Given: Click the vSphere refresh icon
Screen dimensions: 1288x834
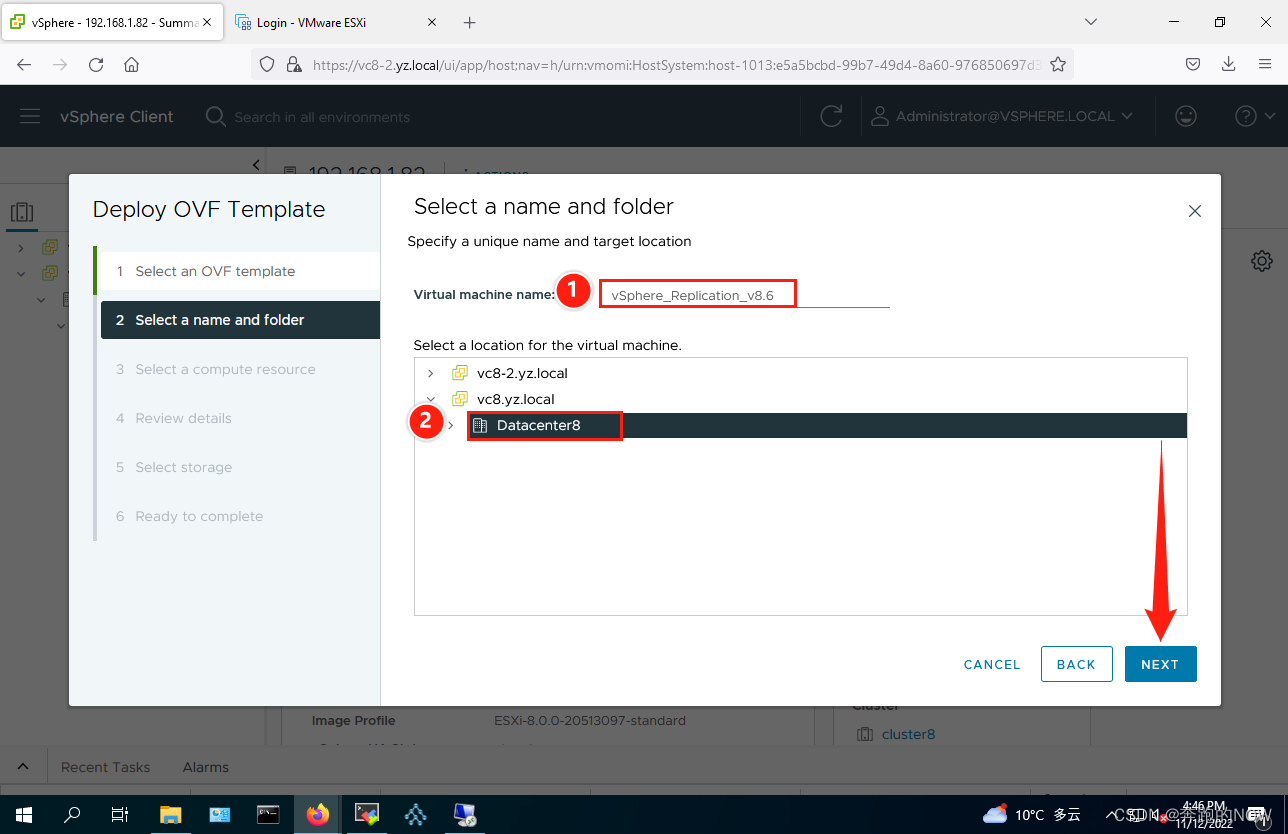Looking at the screenshot, I should (831, 117).
